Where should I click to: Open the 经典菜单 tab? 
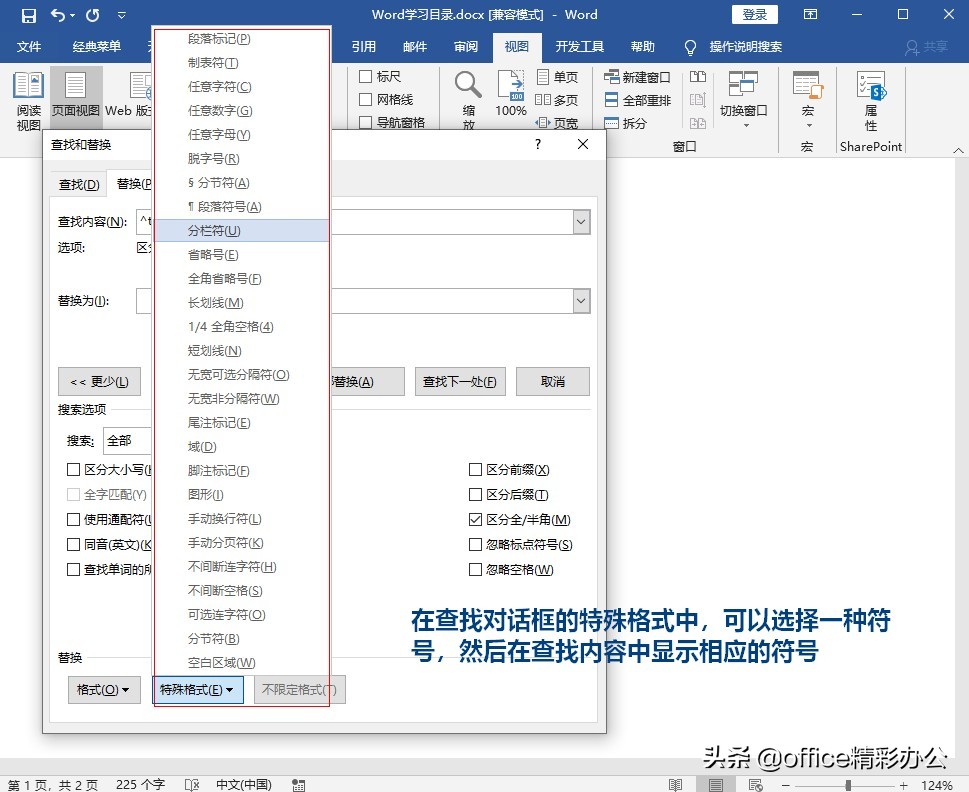[96, 46]
